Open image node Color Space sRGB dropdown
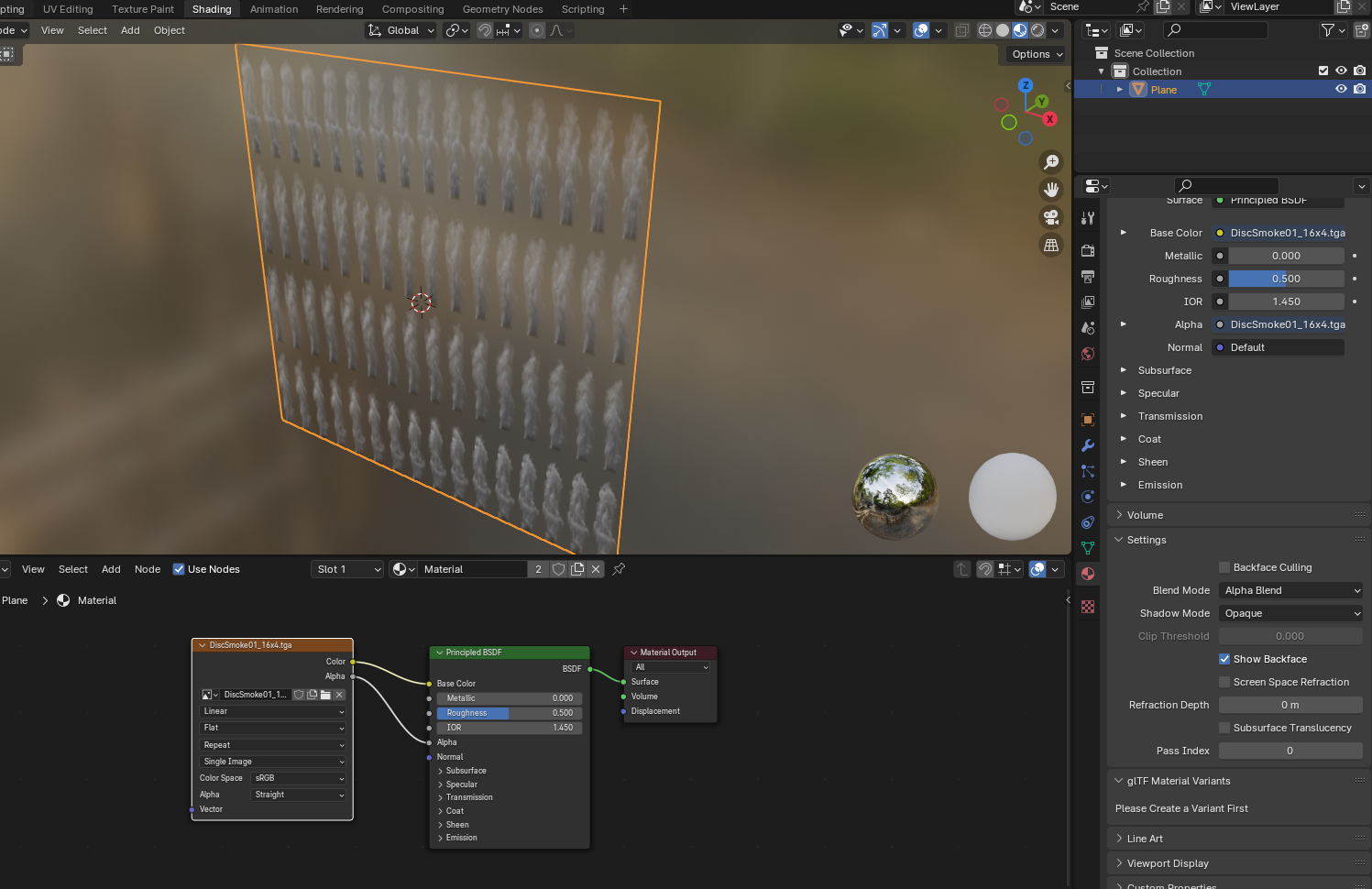Image resolution: width=1372 pixels, height=889 pixels. [299, 778]
